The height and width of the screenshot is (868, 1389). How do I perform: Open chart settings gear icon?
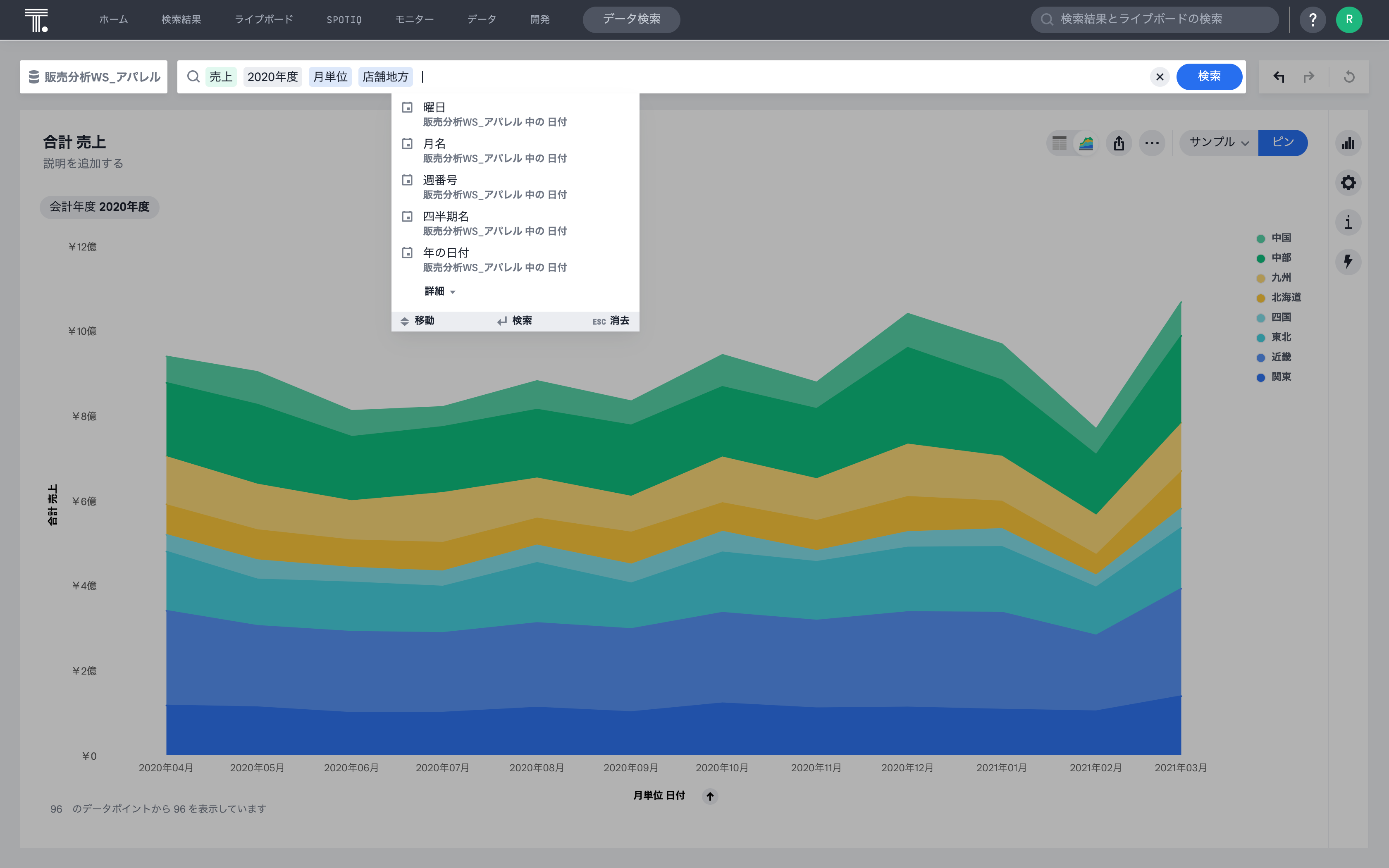[x=1348, y=183]
